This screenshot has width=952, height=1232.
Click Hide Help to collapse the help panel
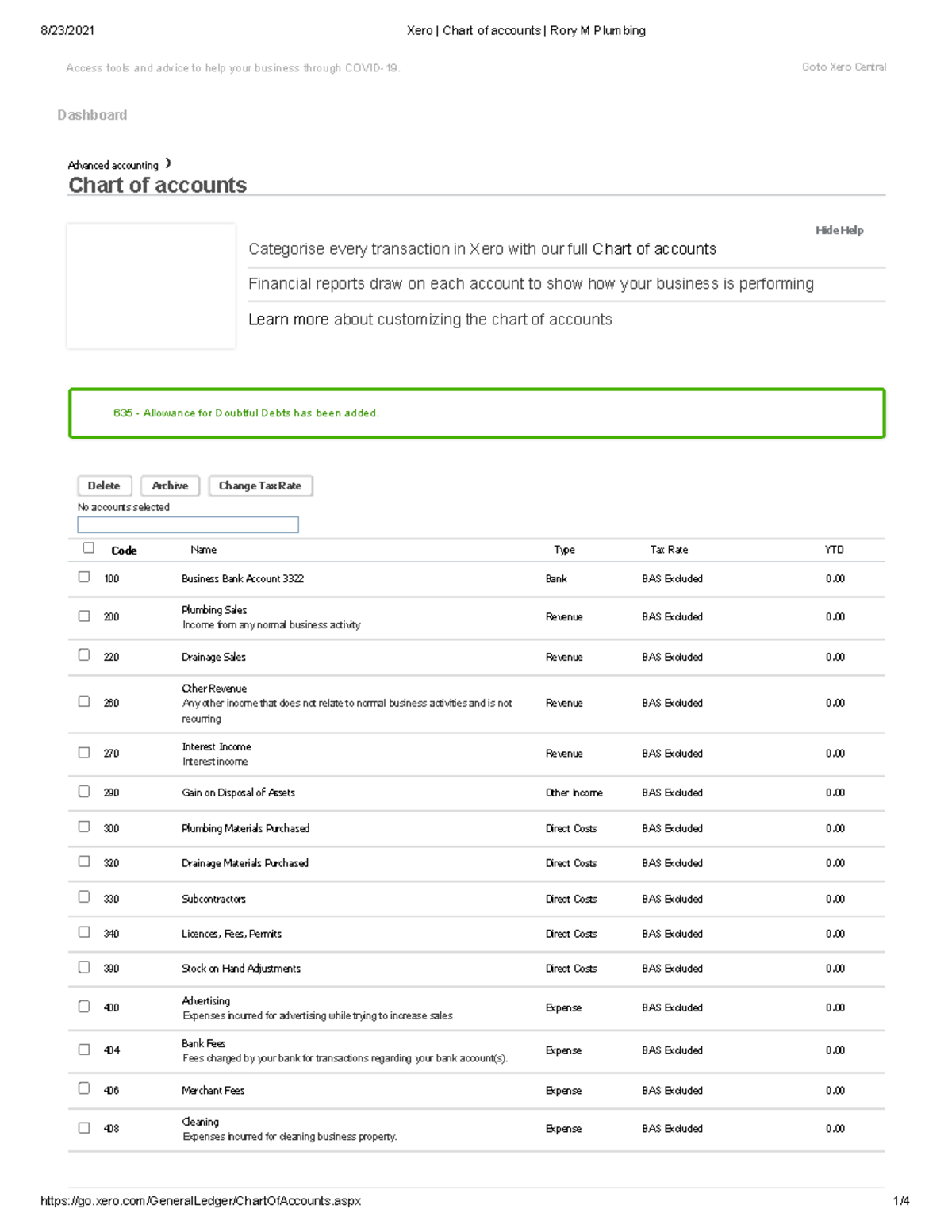[x=839, y=230]
